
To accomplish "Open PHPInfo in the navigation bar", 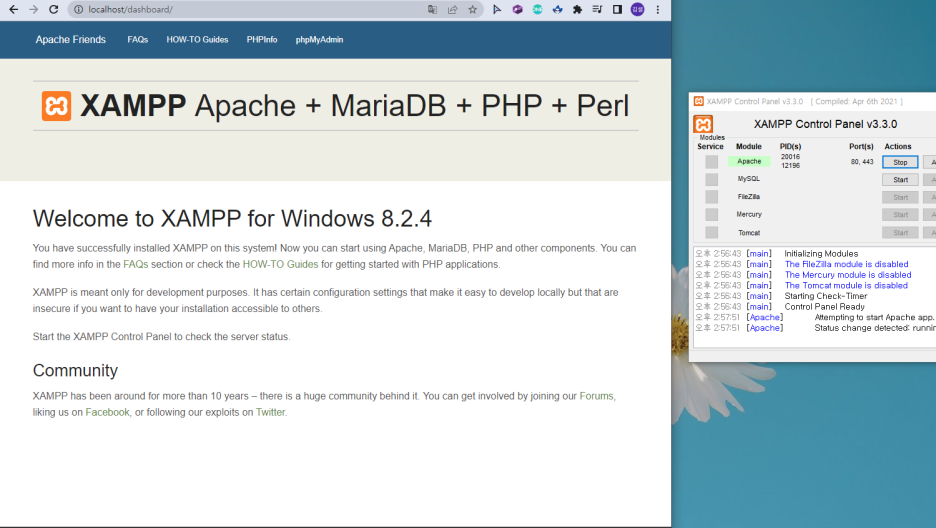I will pos(262,39).
